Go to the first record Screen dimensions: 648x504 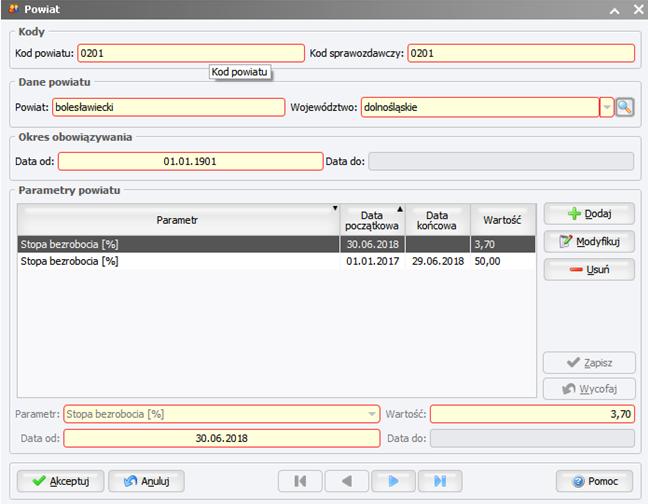point(300,481)
